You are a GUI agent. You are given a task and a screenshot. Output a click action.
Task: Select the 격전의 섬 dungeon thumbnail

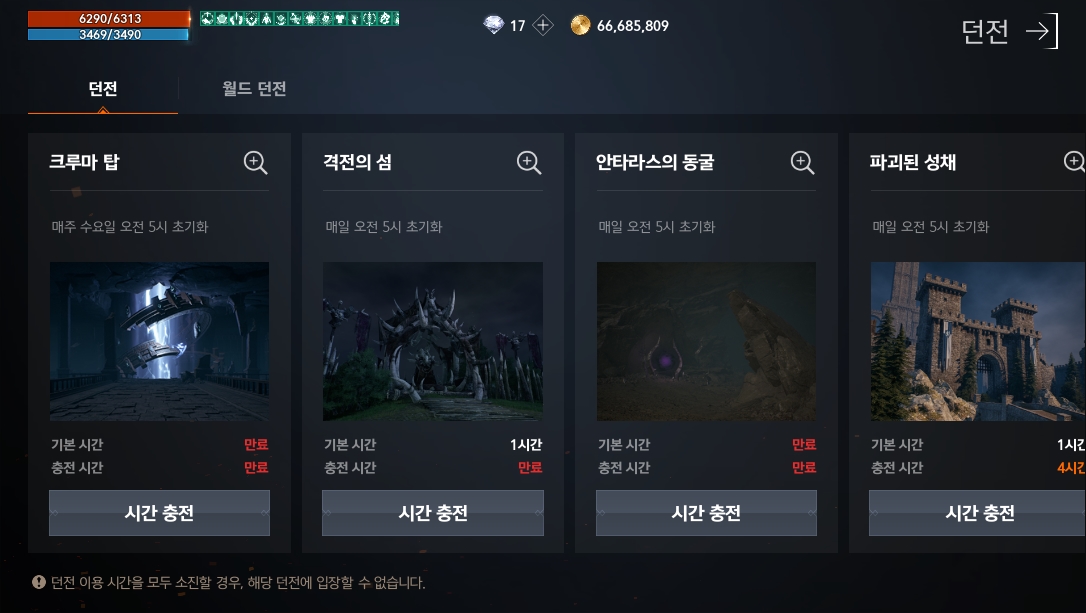(433, 341)
